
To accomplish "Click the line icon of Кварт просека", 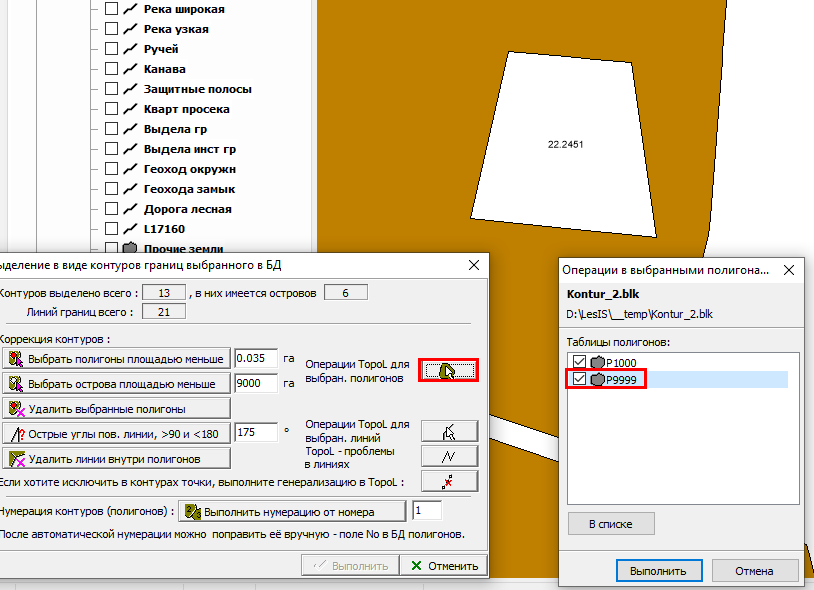I will pos(130,108).
